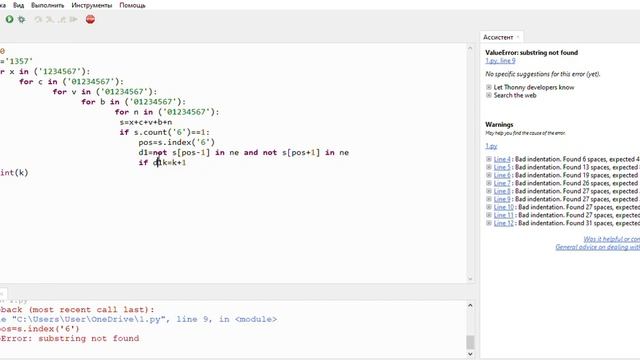Open the 'Was it helpful' feedback link
640x360 pixels.
611,239
